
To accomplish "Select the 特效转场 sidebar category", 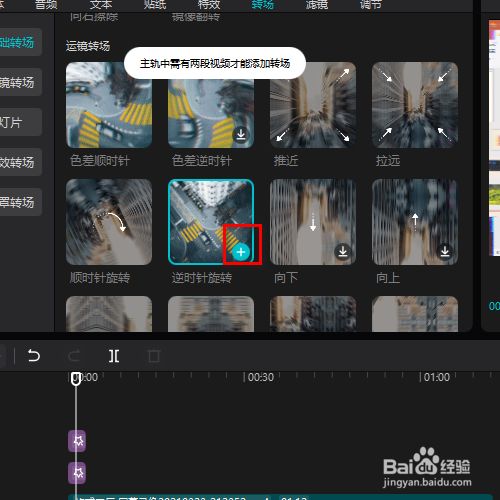I will point(21,162).
